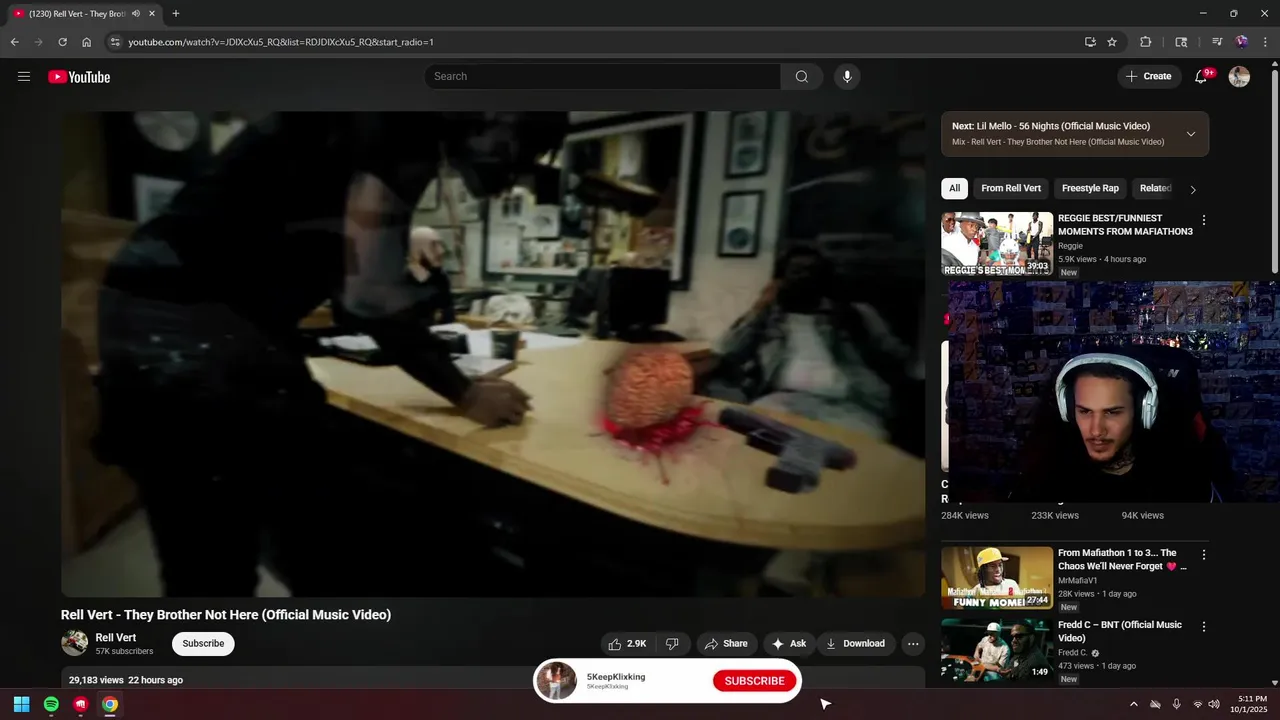Open Fredd C BNT video thumbnail

(997, 649)
